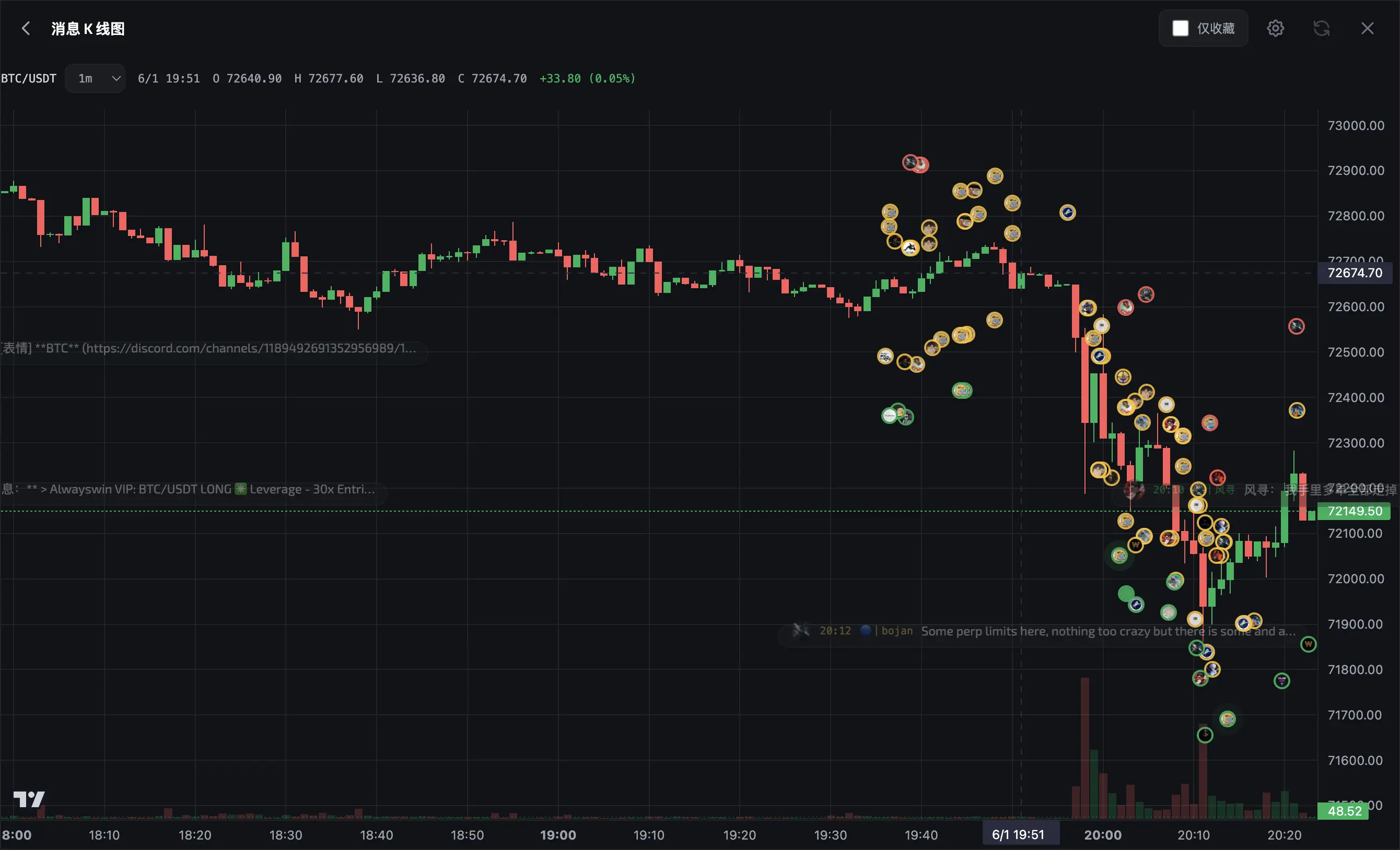Click the yellow-ringed avatar marker near 72900 at 19:48
This screenshot has width=1400, height=850.
point(994,175)
